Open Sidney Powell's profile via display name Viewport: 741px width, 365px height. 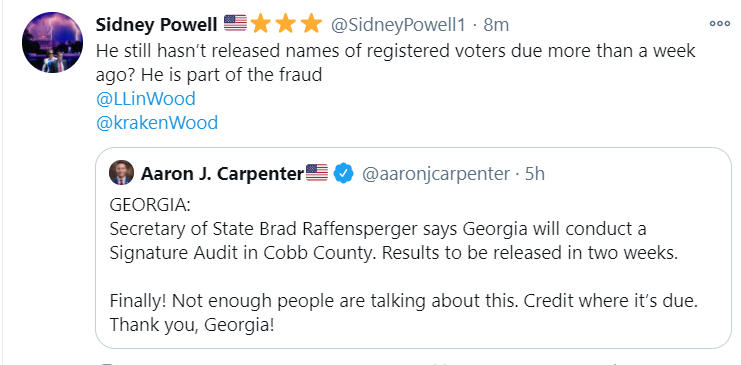[156, 25]
